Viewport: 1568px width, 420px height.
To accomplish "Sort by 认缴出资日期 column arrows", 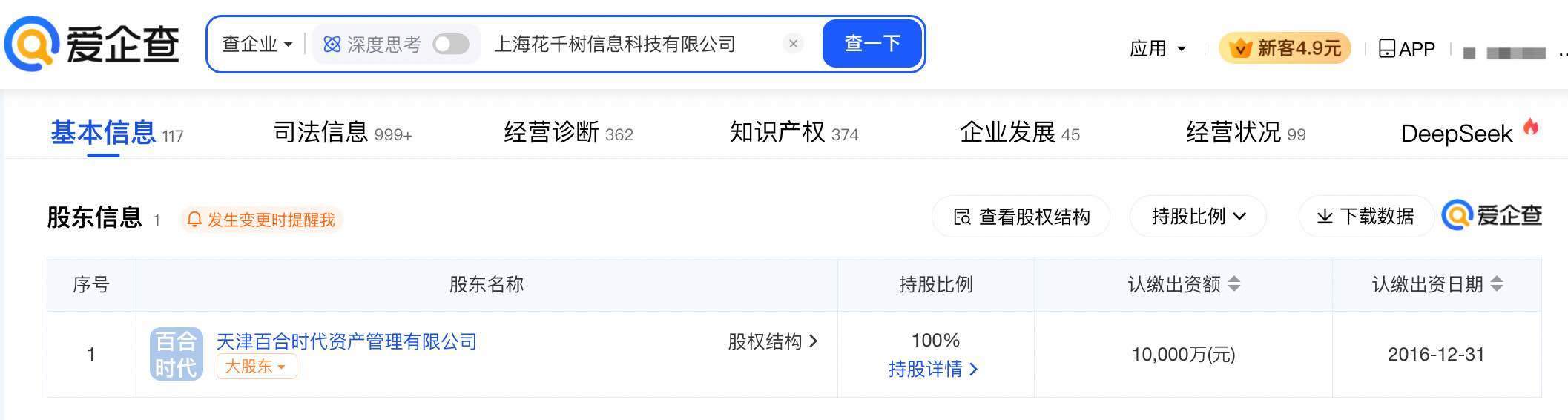I will [1497, 284].
